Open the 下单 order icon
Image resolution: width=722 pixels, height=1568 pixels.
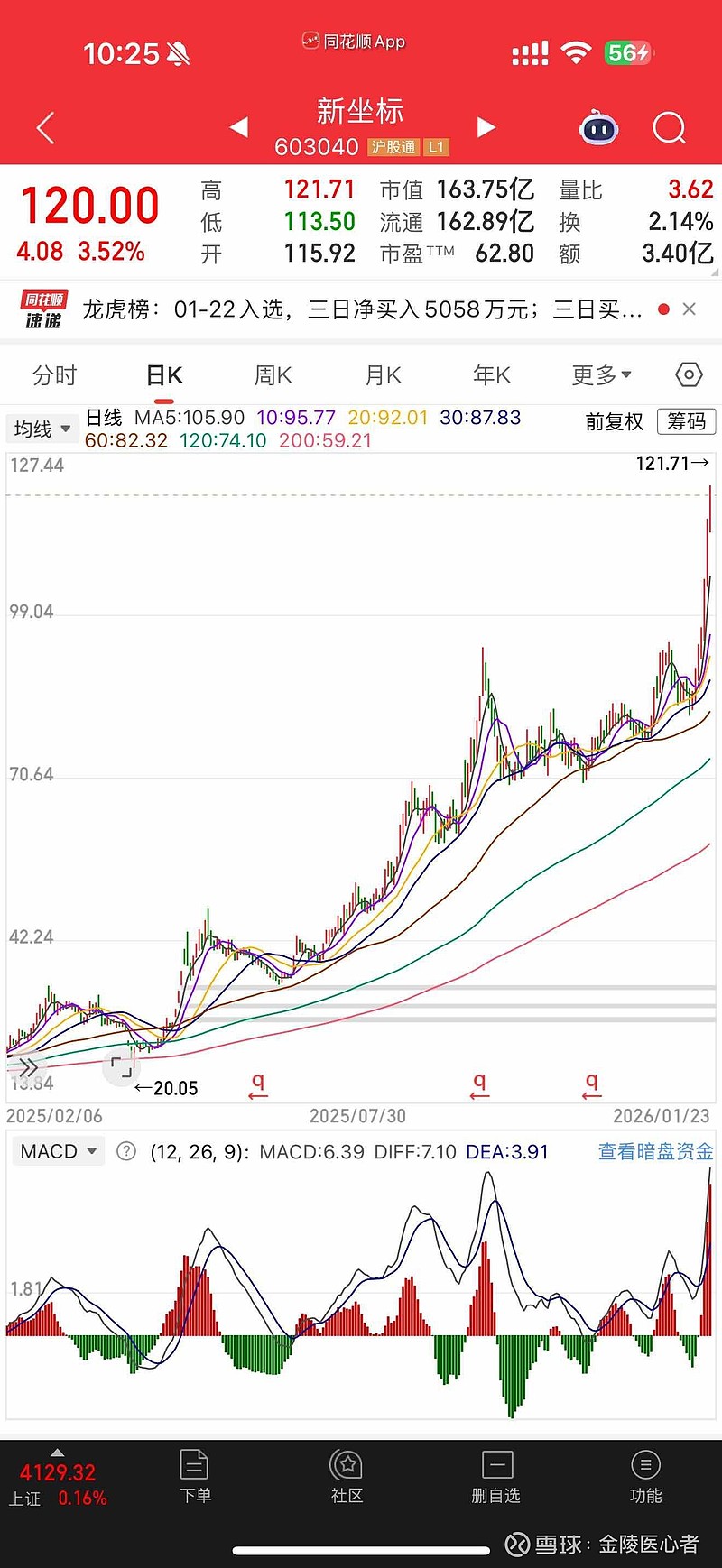[195, 1477]
